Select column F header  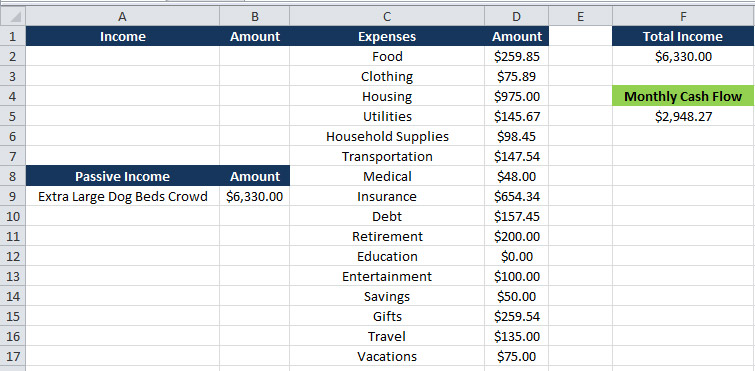(683, 17)
